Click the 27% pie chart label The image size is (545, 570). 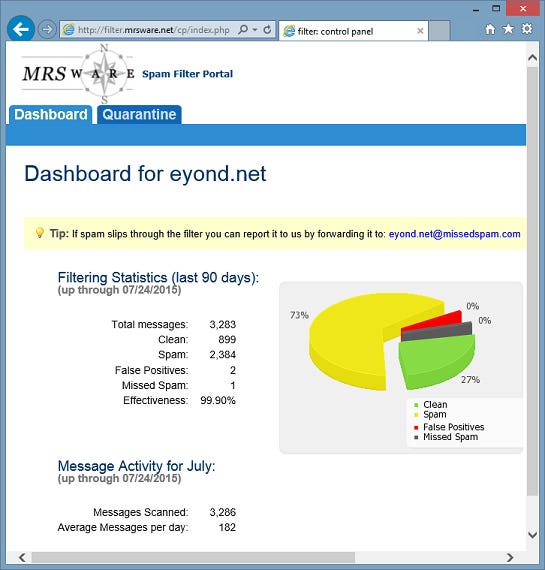point(470,380)
